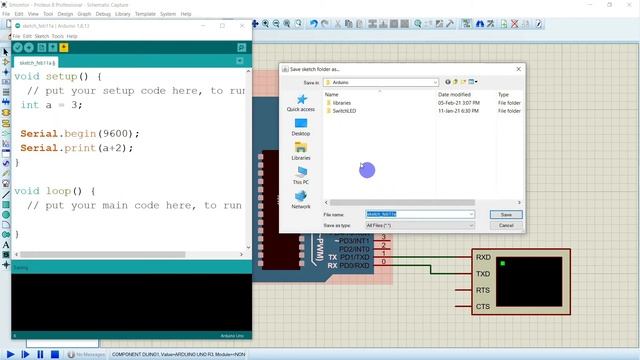Click the Arduino editor horizontal scrollbar
This screenshot has width=640, height=360.
103,254
